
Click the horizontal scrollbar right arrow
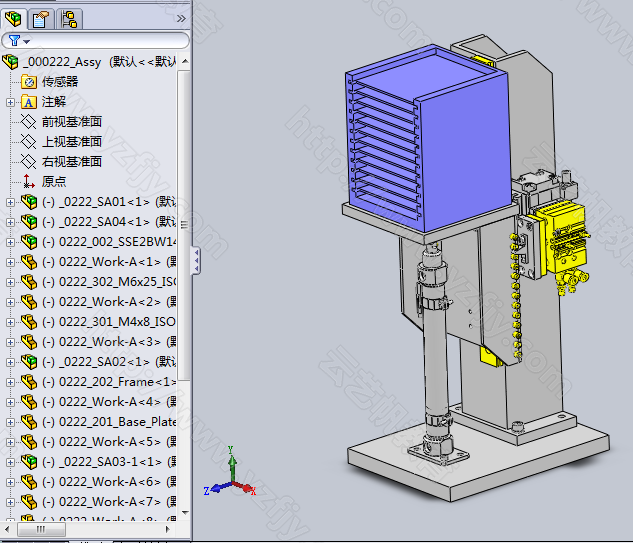pyautogui.click(x=168, y=529)
